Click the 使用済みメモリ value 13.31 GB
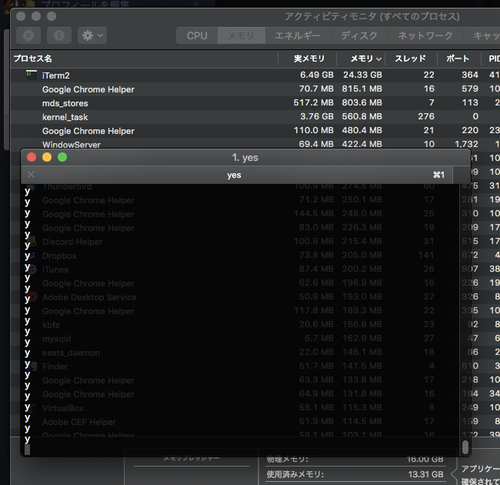The height and width of the screenshot is (485, 500). tap(426, 474)
